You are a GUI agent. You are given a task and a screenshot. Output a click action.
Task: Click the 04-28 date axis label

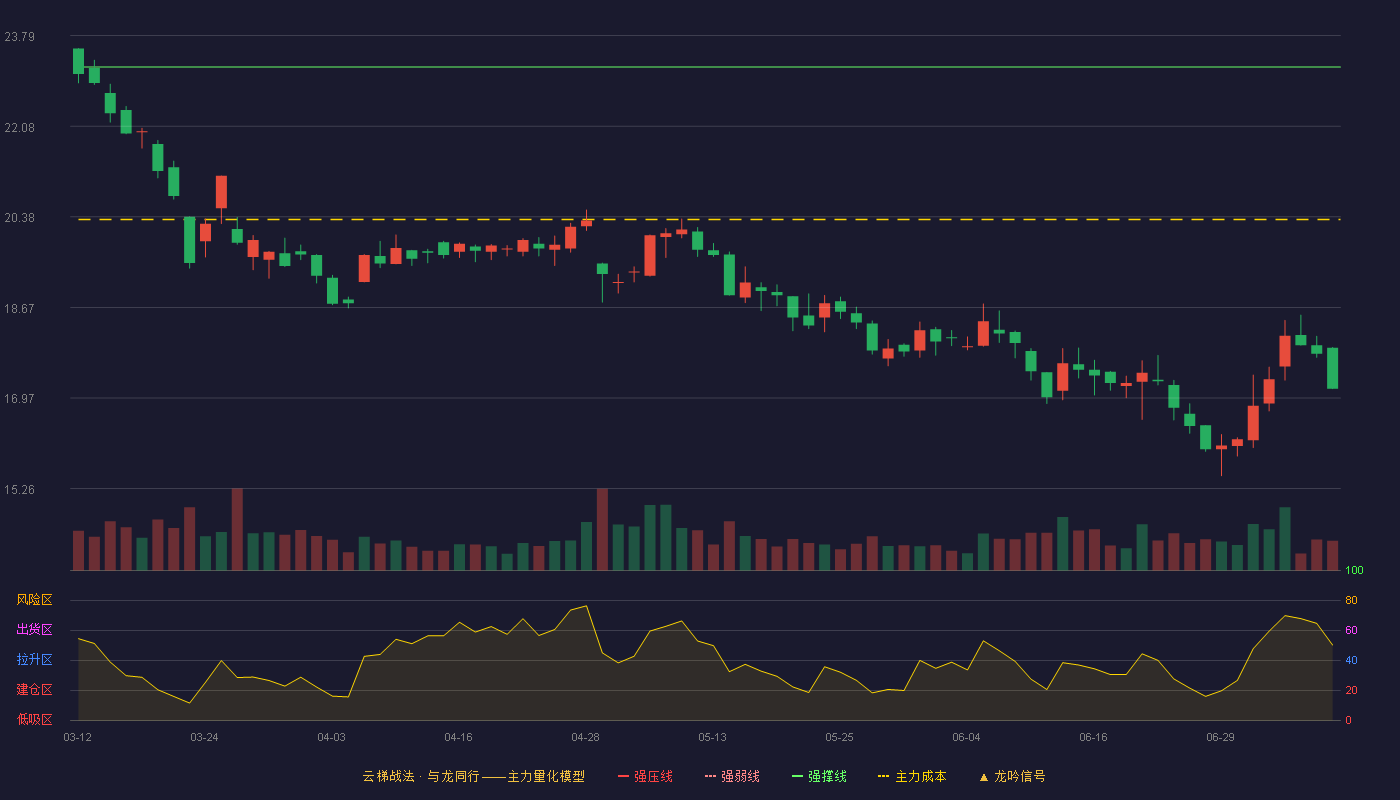click(585, 737)
